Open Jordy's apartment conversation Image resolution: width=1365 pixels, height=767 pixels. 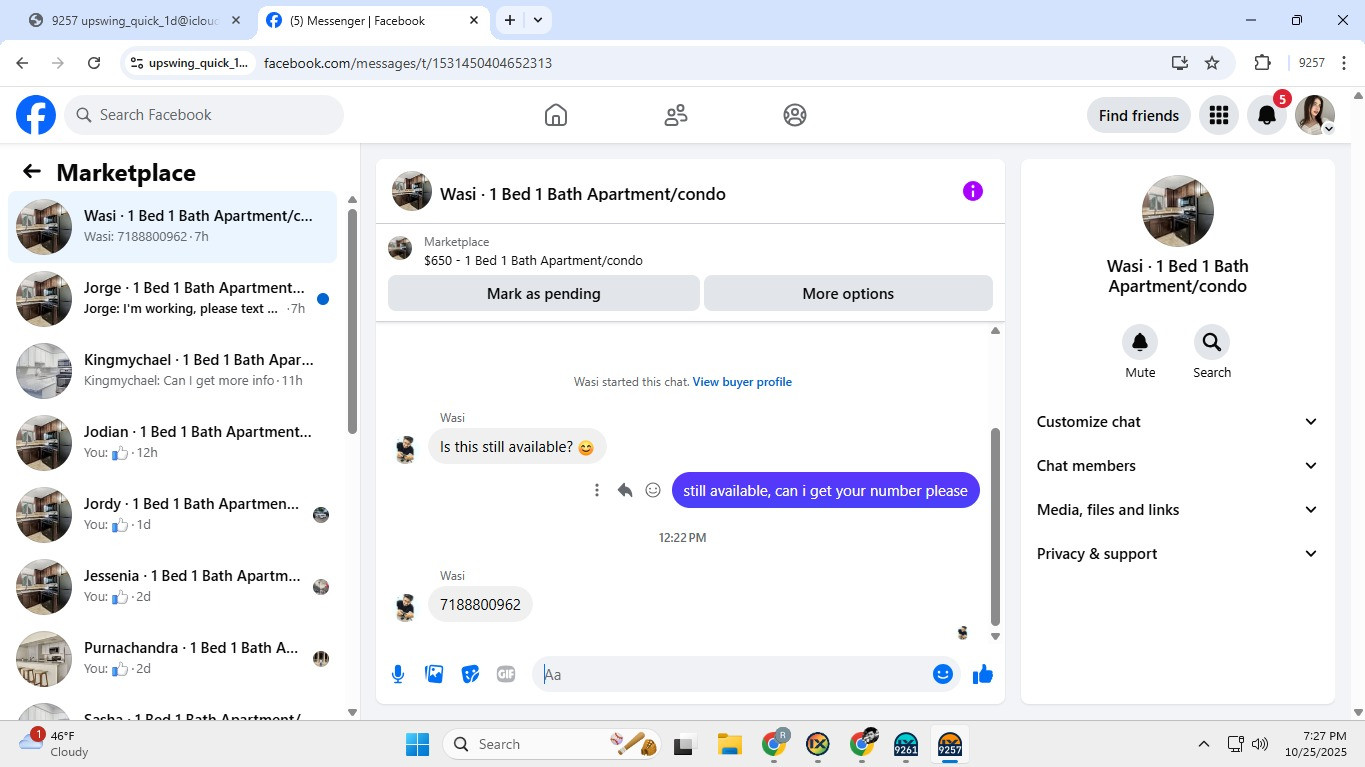point(172,515)
